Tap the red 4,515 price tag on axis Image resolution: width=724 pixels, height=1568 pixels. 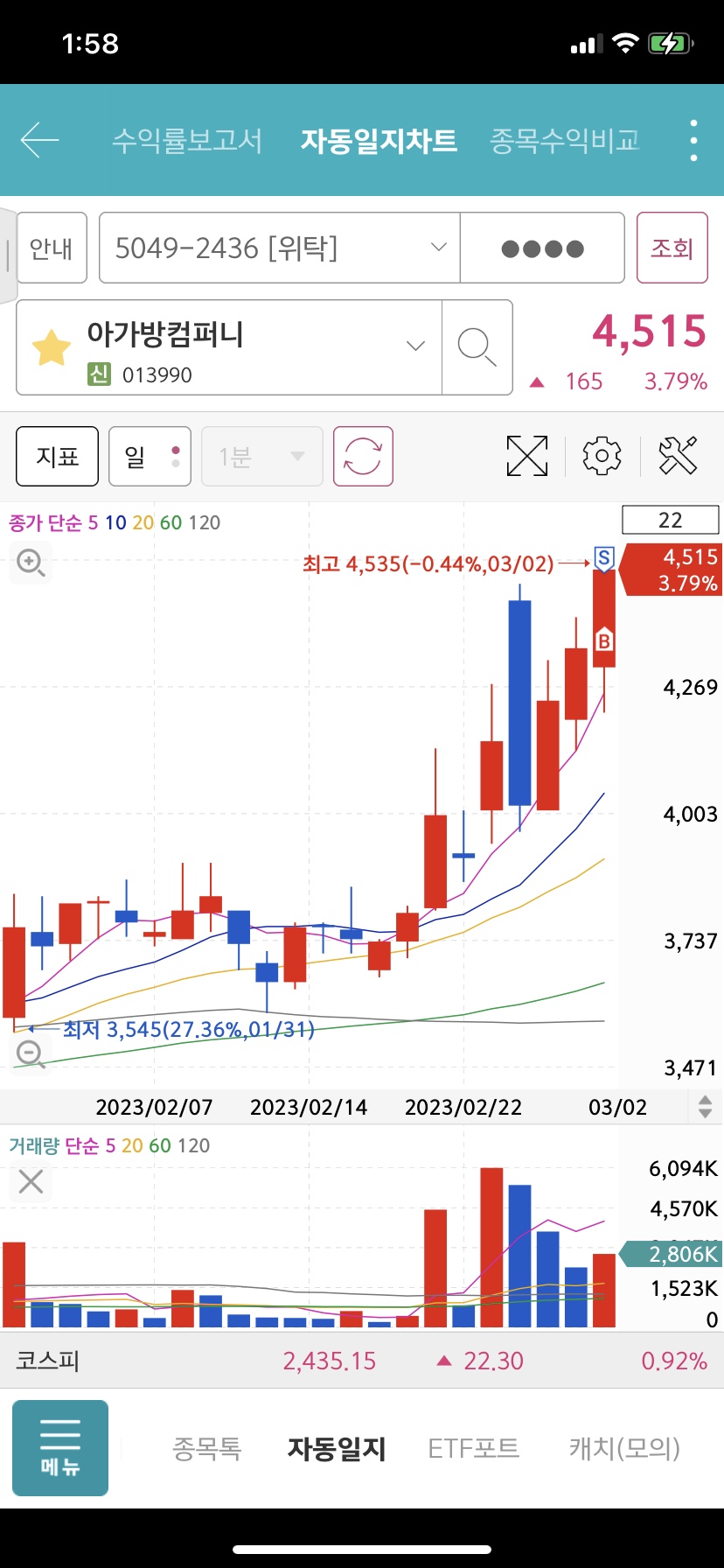tap(672, 570)
